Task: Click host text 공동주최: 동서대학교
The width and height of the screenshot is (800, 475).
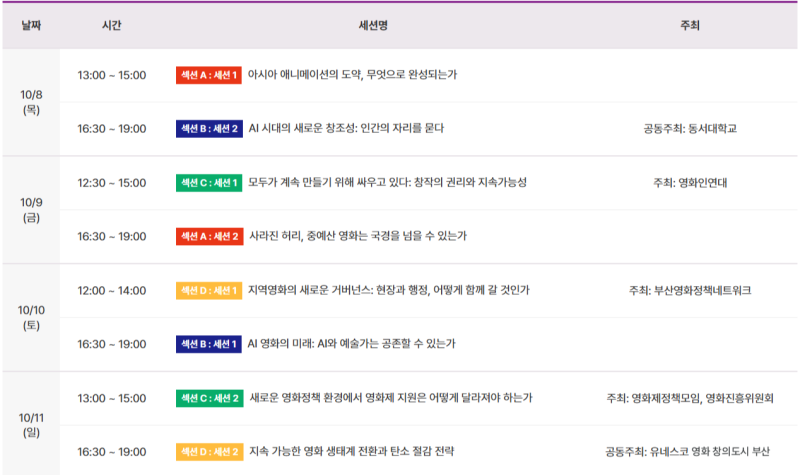Action: click(690, 129)
